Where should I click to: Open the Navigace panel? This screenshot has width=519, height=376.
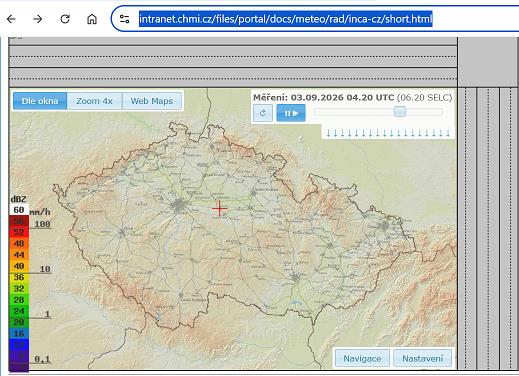point(362,359)
